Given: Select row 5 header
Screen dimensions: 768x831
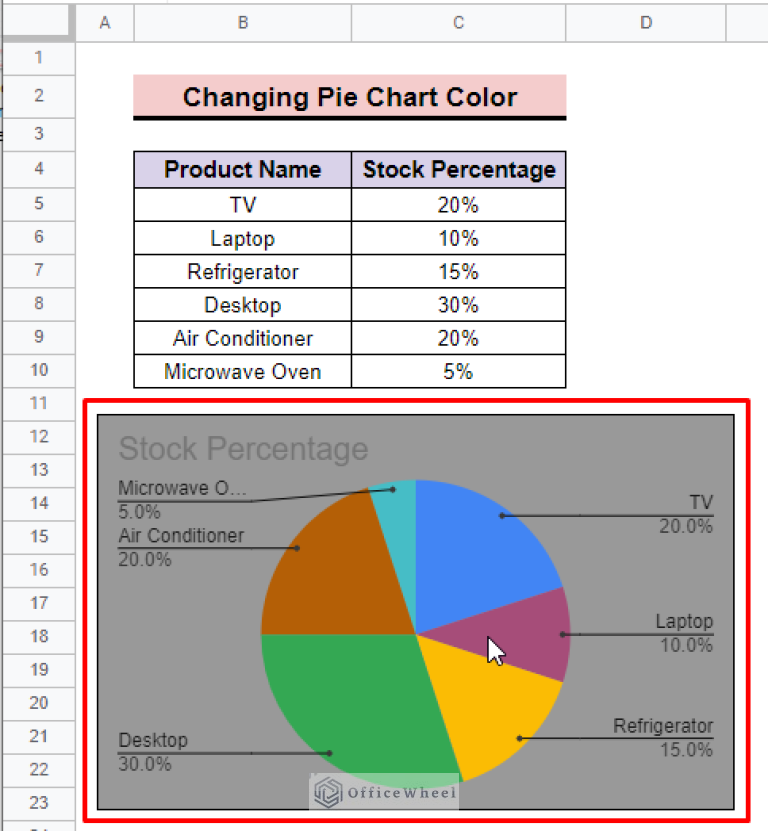Looking at the screenshot, I should click(x=39, y=204).
